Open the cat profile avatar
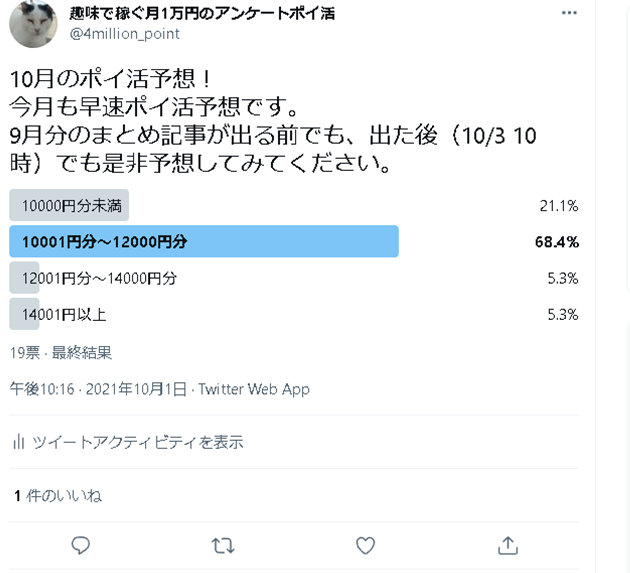 (33, 24)
